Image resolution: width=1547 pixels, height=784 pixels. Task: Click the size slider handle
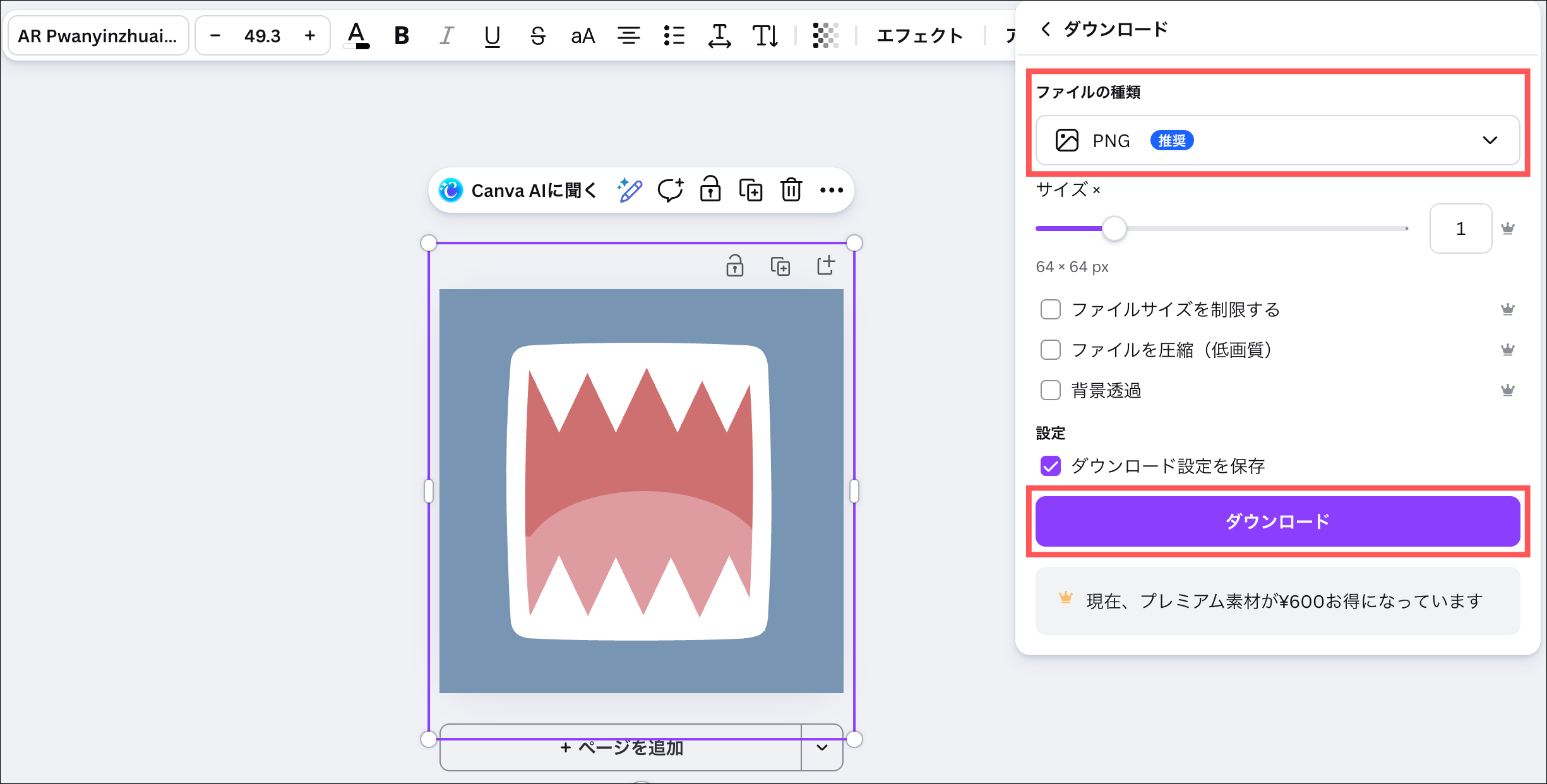pyautogui.click(x=1114, y=229)
